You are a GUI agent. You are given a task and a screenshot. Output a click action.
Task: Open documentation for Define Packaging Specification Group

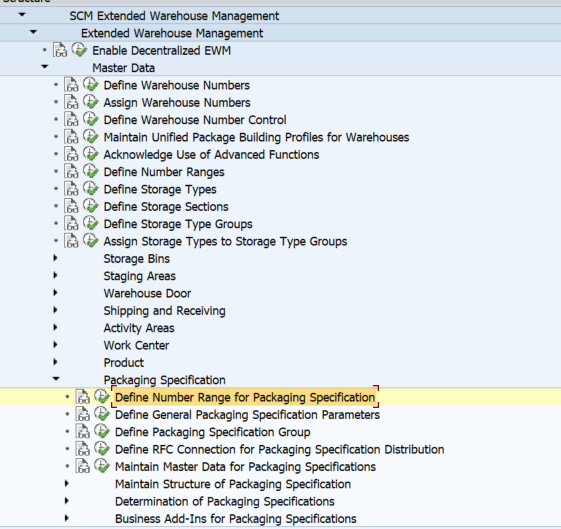(83, 432)
